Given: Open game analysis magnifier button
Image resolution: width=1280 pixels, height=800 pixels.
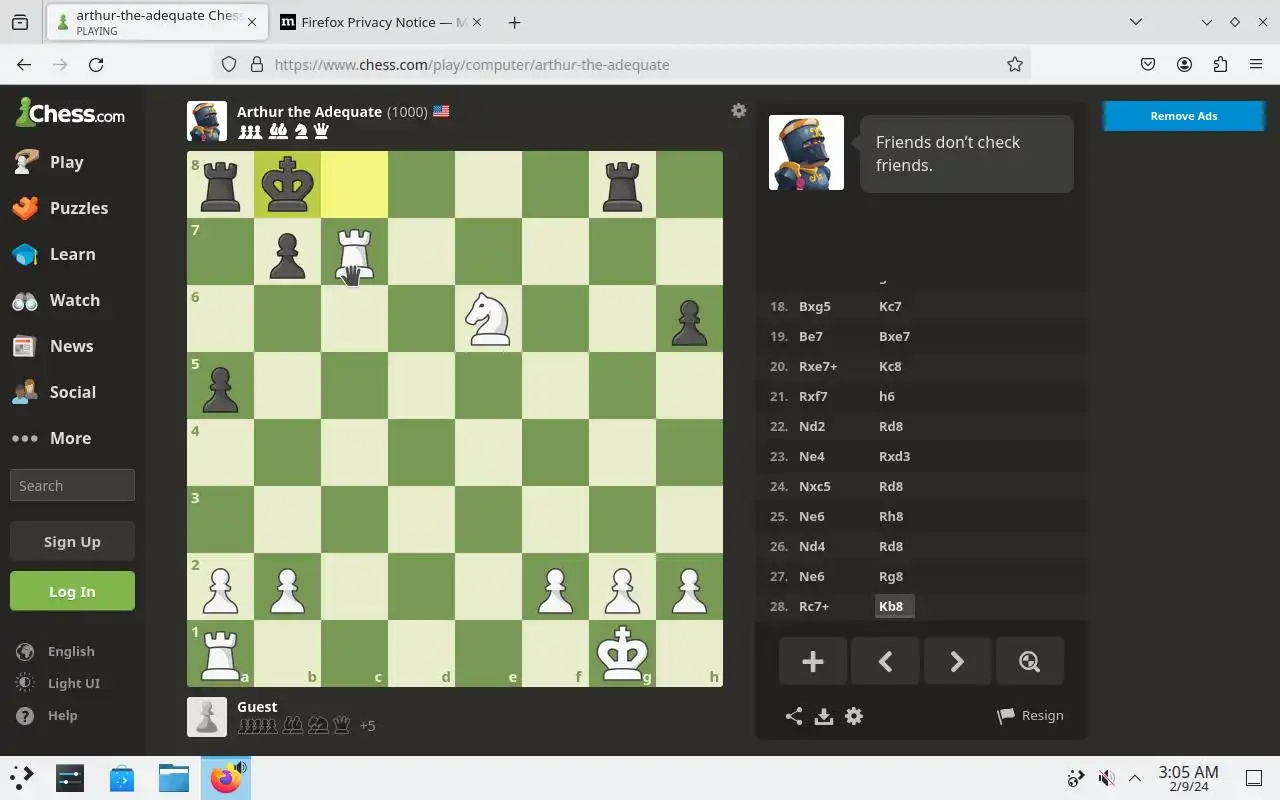Looking at the screenshot, I should click(x=1029, y=661).
